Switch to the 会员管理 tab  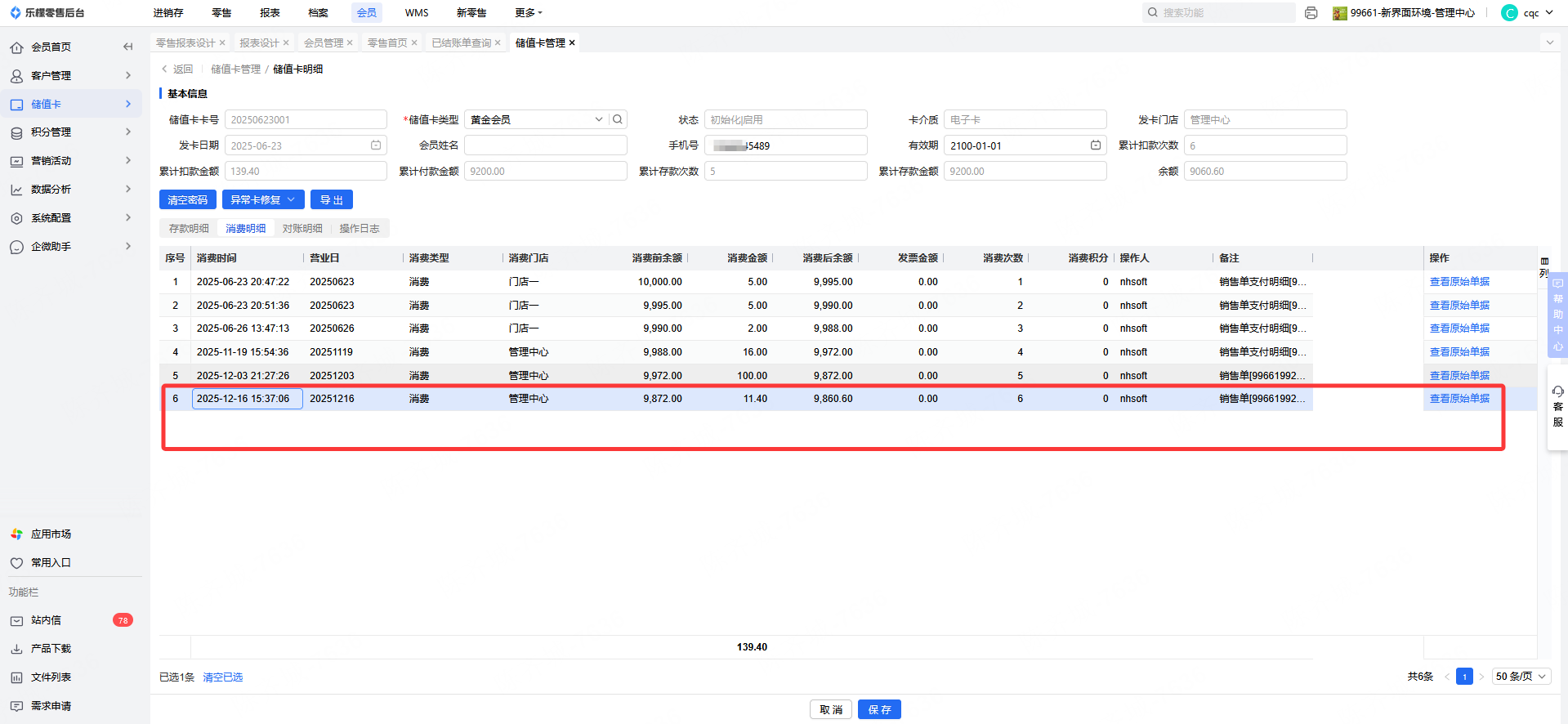tap(324, 43)
